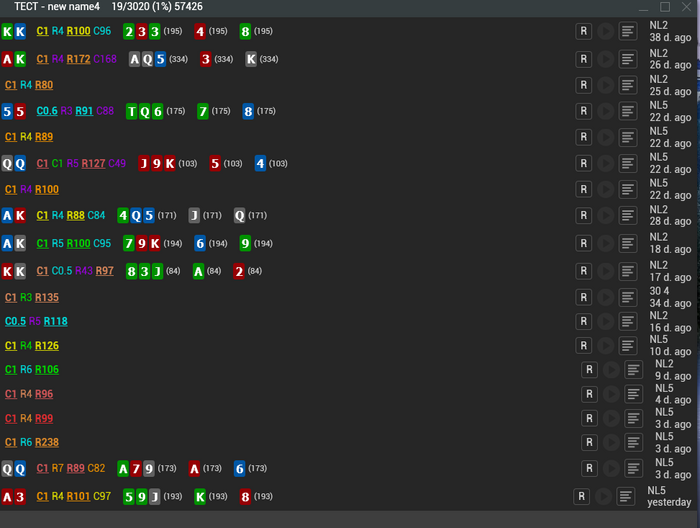This screenshot has height=528, width=700.
Task: Click the A3 hole cards
Action: tap(13, 496)
